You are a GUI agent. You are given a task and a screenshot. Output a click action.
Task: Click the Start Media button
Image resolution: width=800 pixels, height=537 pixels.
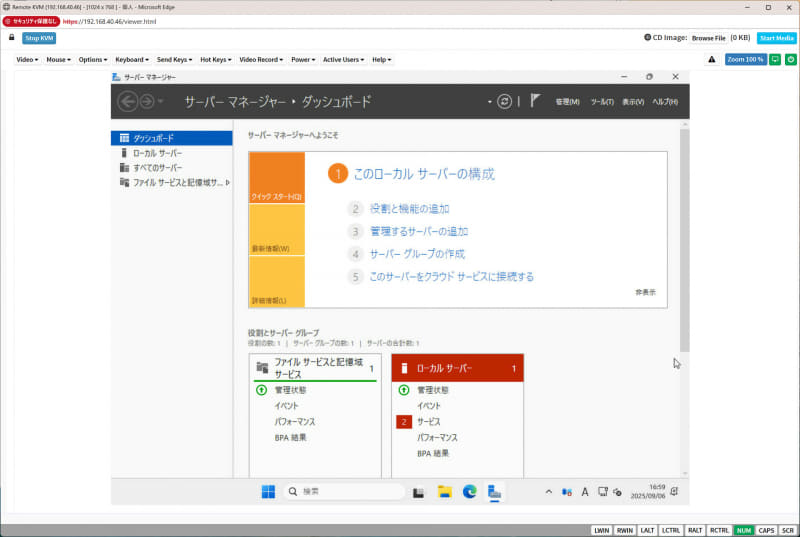coord(777,38)
